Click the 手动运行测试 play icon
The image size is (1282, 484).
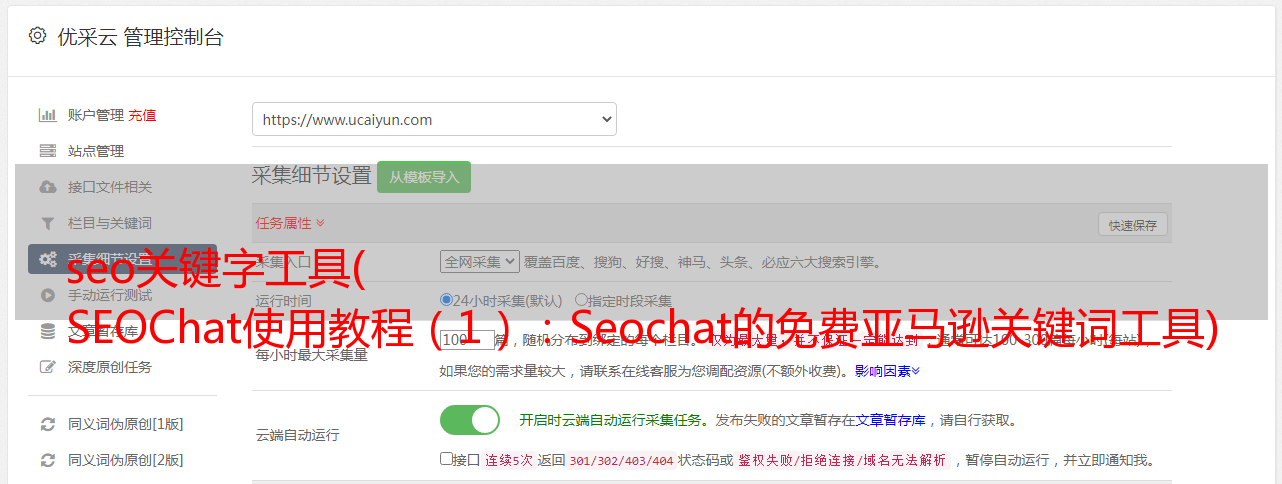click(x=47, y=295)
